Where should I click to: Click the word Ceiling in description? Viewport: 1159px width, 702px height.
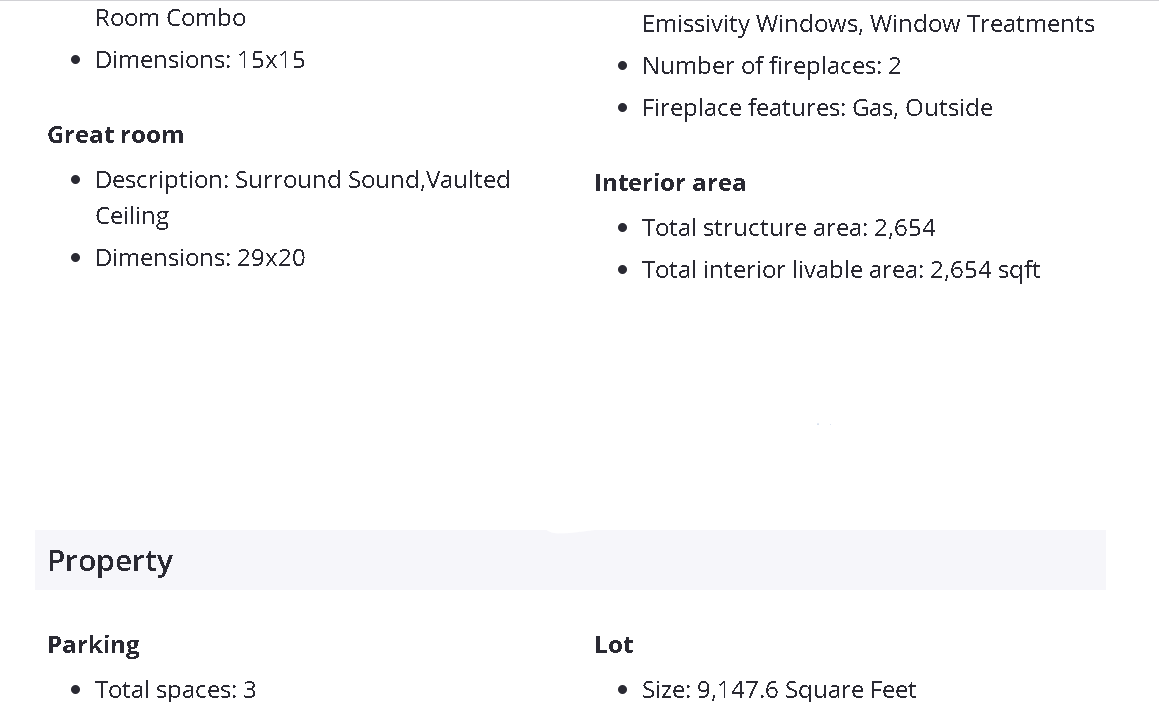[132, 216]
